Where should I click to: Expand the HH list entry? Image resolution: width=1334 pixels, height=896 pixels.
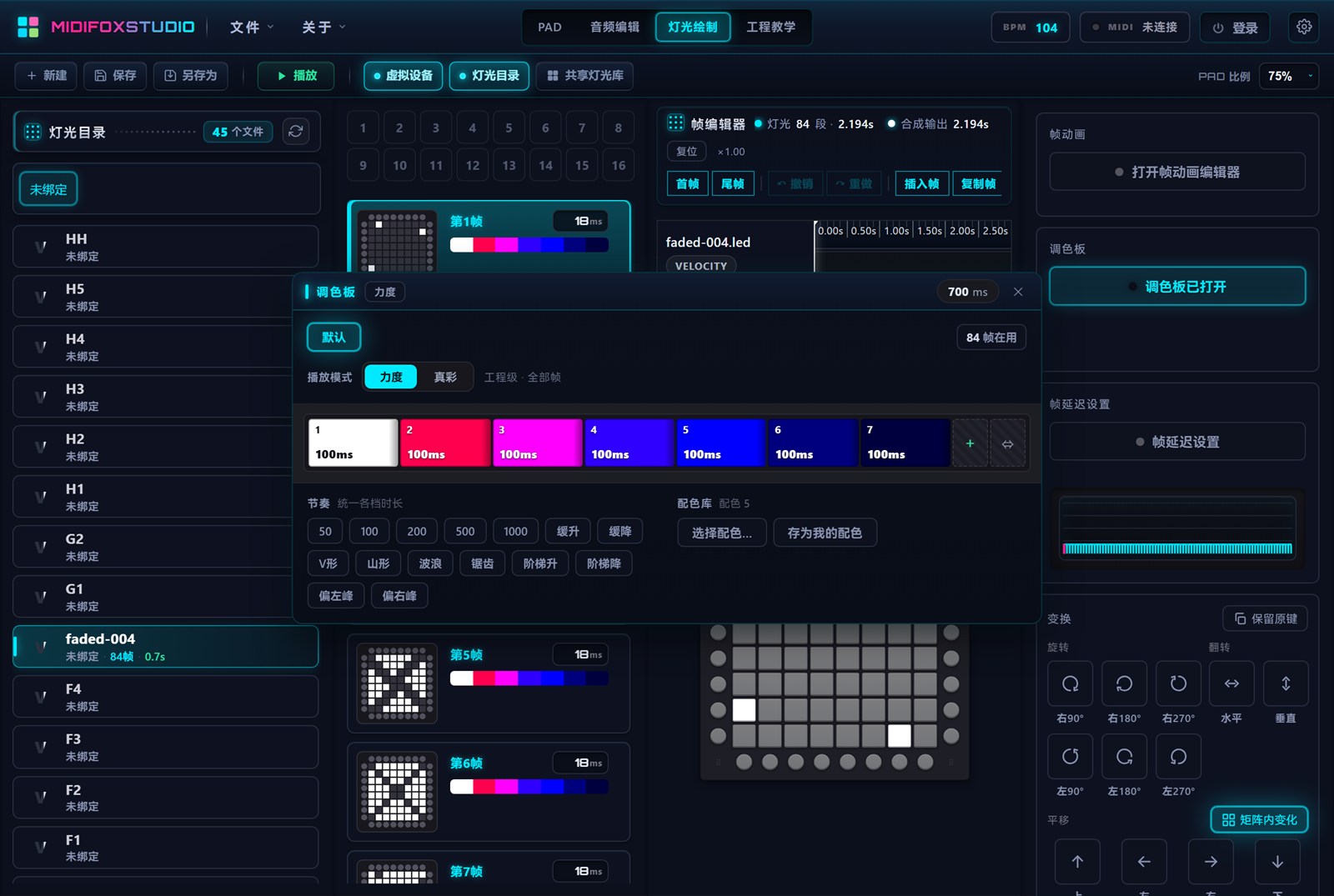coord(165,247)
